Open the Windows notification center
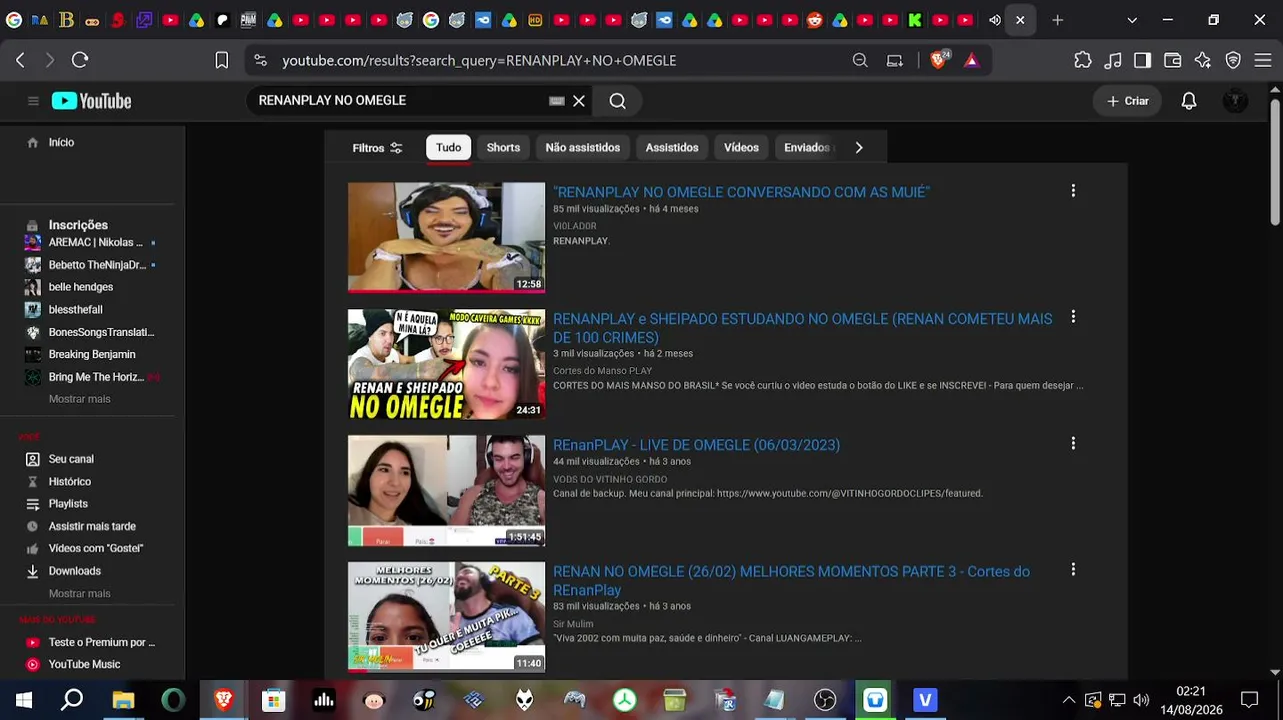Image resolution: width=1283 pixels, height=720 pixels. pyautogui.click(x=1249, y=700)
